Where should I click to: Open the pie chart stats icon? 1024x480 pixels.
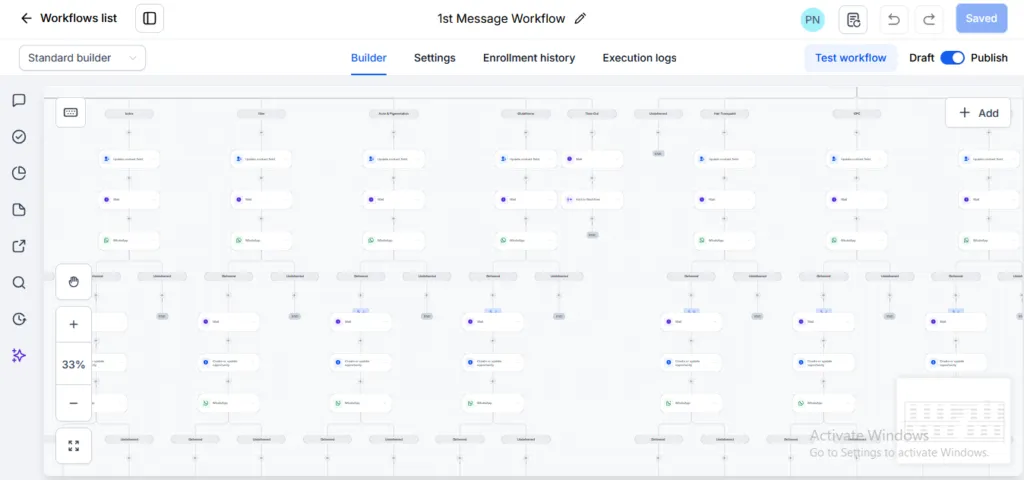(19, 173)
